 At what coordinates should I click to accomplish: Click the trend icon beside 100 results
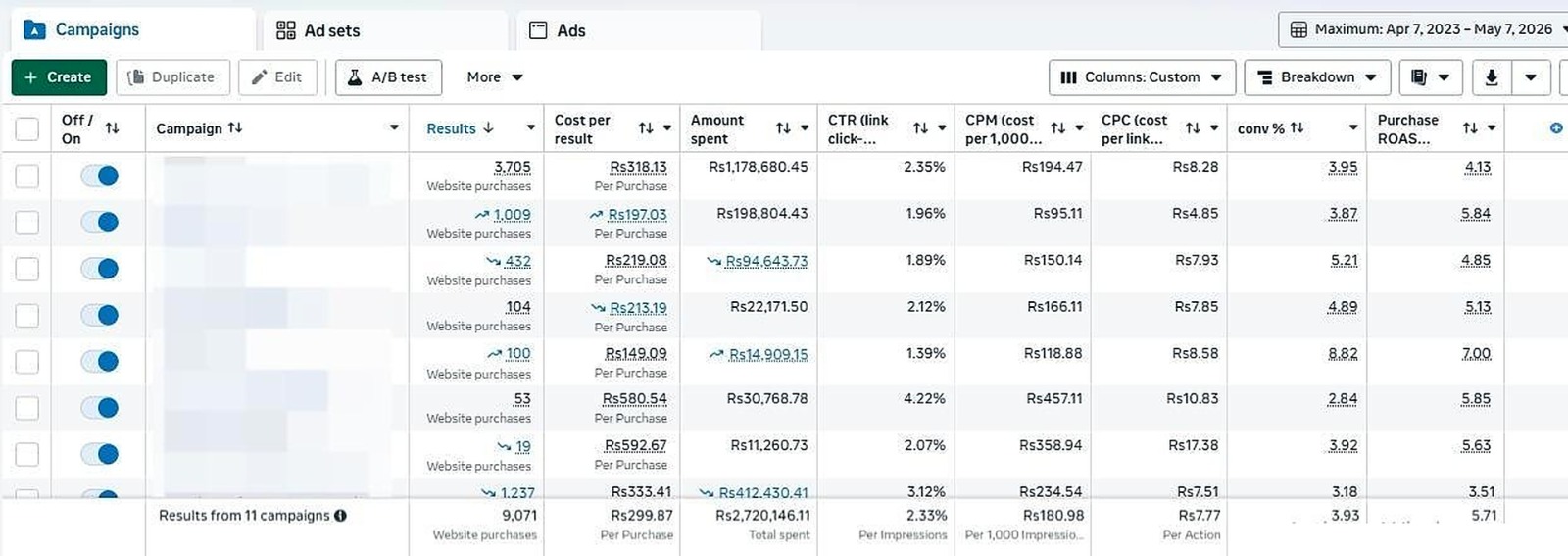pyautogui.click(x=495, y=354)
